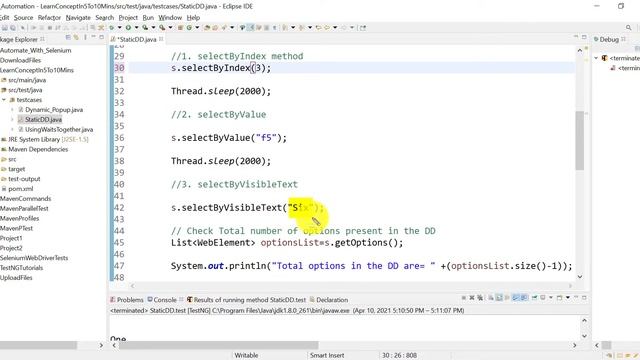This screenshot has height=360, width=640.
Task: Open the Debug launch dropdown arrow
Action: (x=120, y=28)
